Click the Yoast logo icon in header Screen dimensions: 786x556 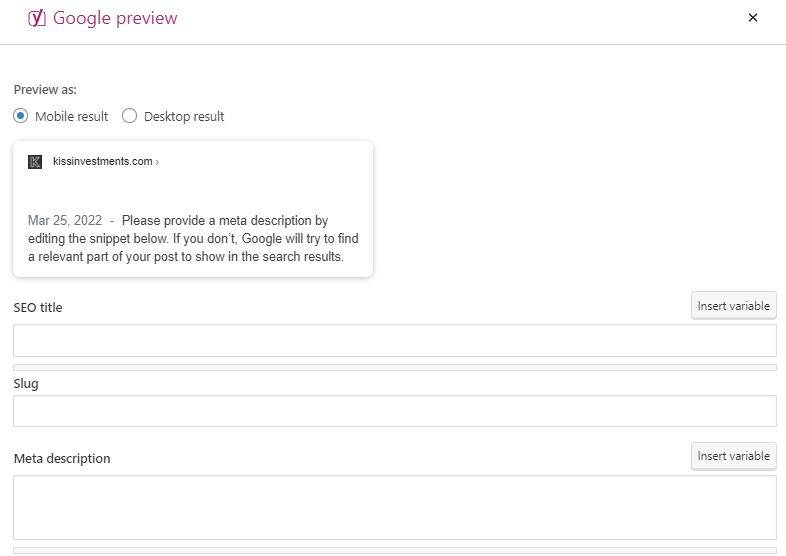pos(37,18)
